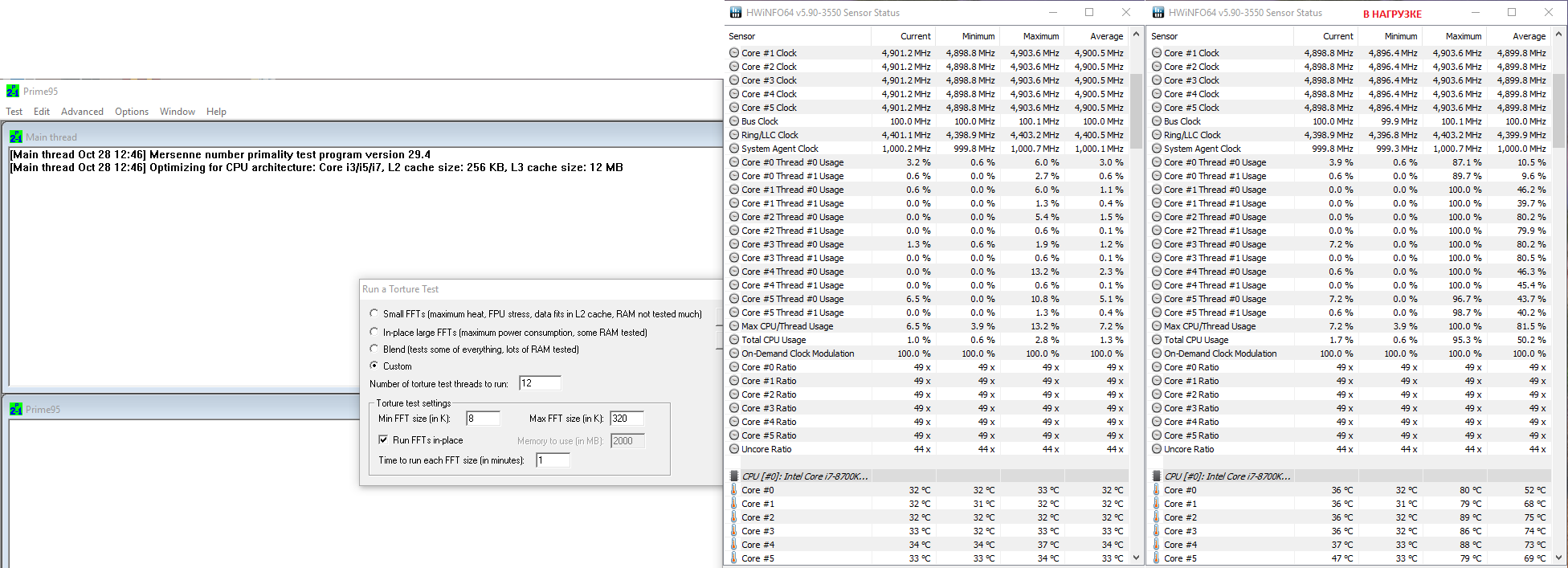Click Uncore Ratio icon in left window
The width and height of the screenshot is (1568, 568).
pos(734,449)
